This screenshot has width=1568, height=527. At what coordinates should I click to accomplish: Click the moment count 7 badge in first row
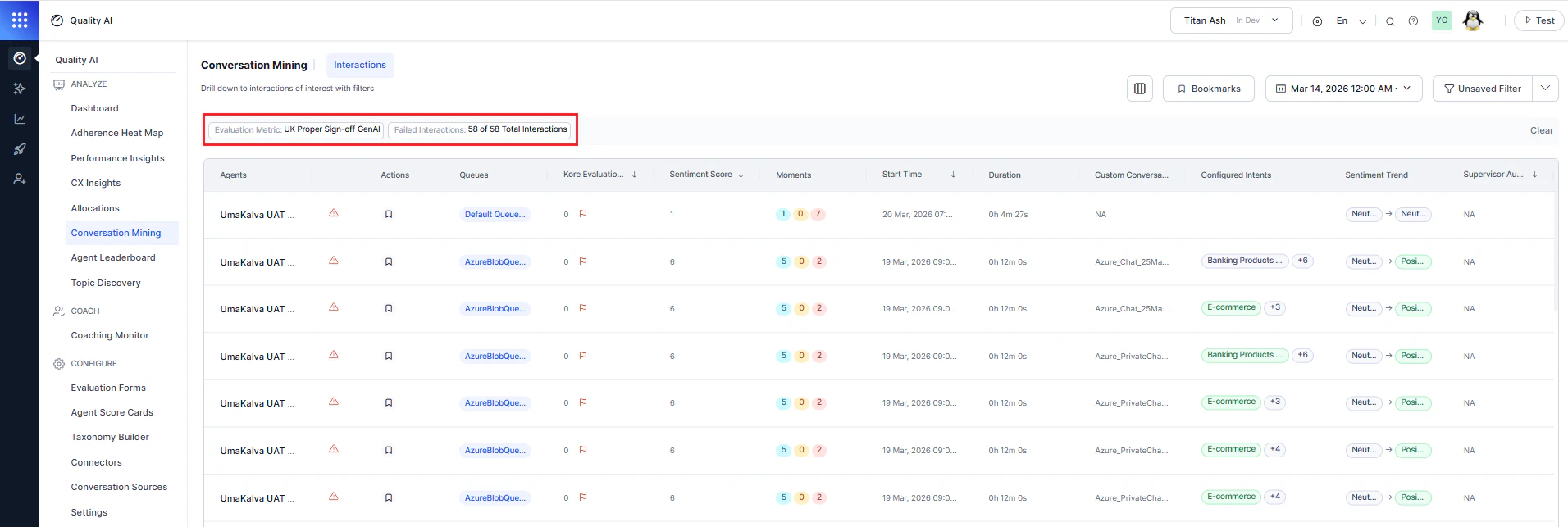[x=818, y=214]
